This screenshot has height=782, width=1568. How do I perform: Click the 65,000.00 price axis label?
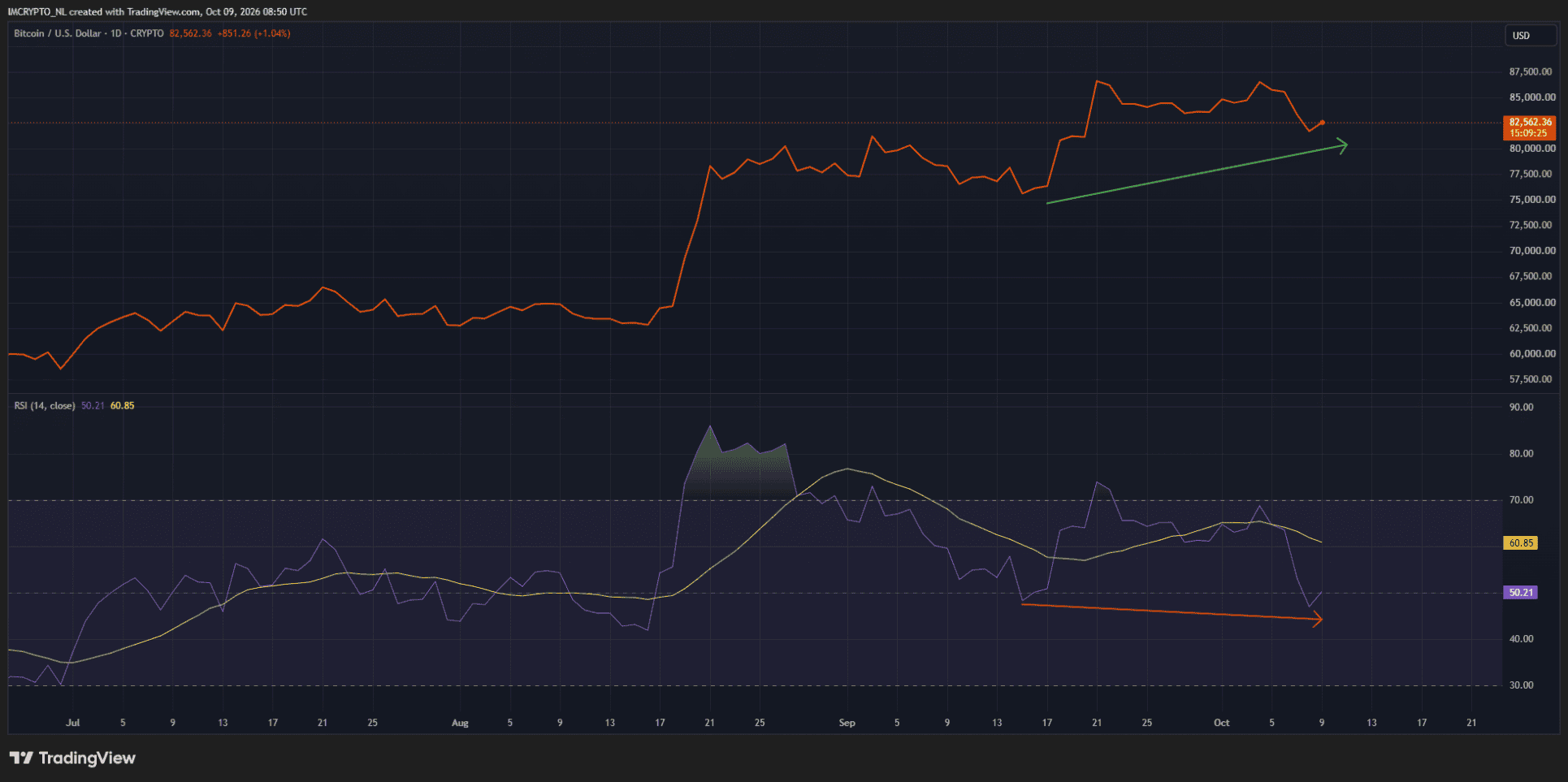pyautogui.click(x=1532, y=302)
